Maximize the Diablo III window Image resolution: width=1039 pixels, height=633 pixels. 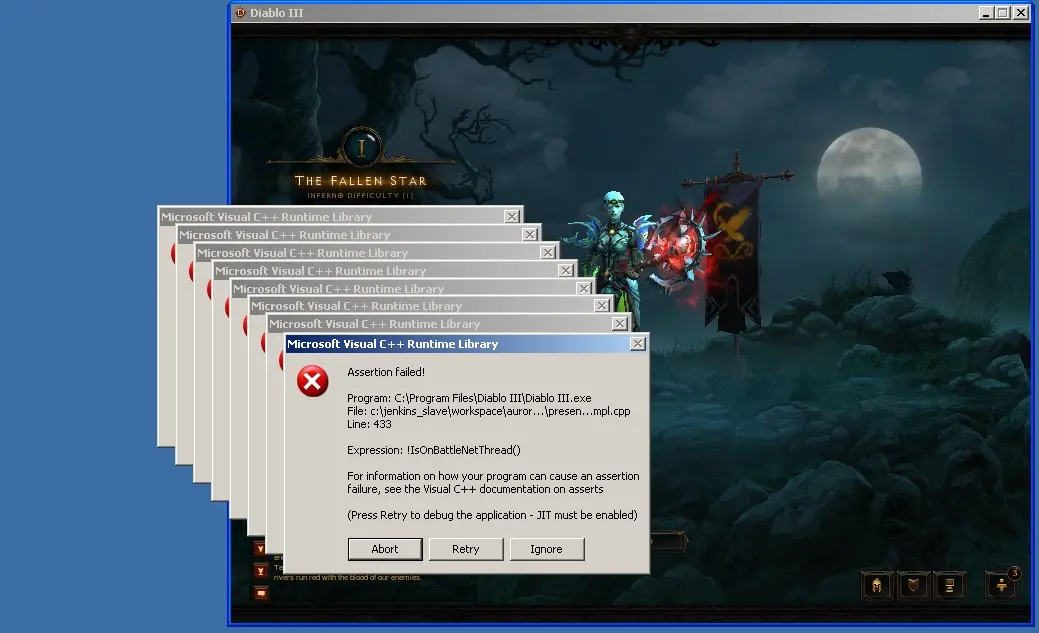pos(1003,13)
